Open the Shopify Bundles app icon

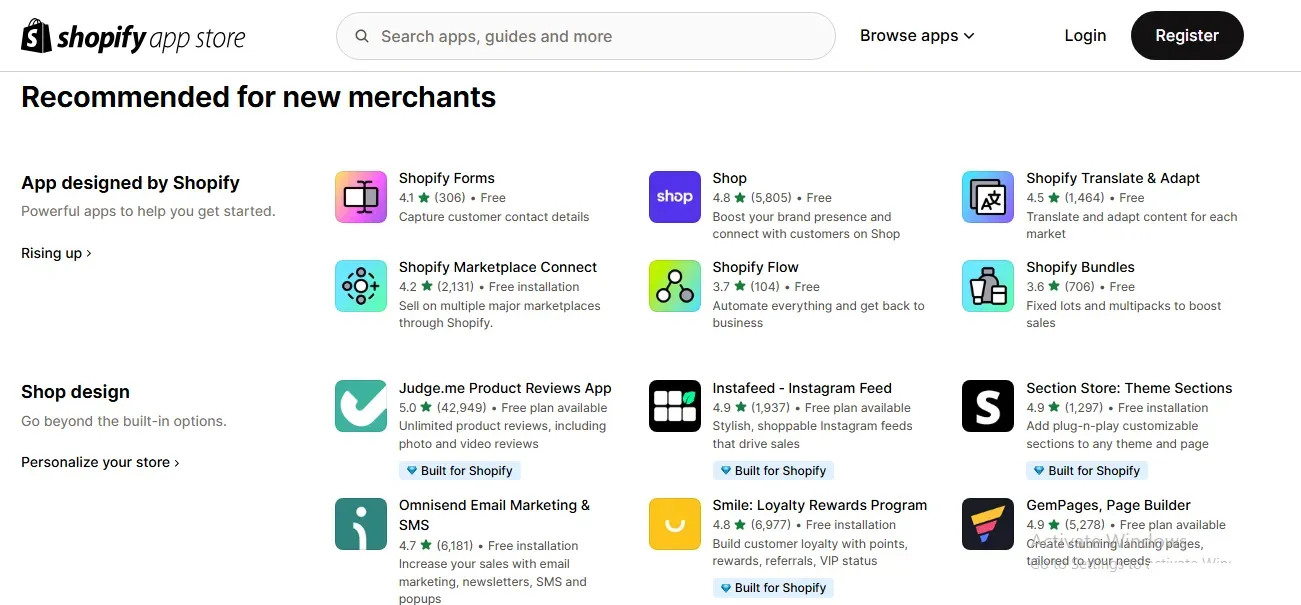988,286
